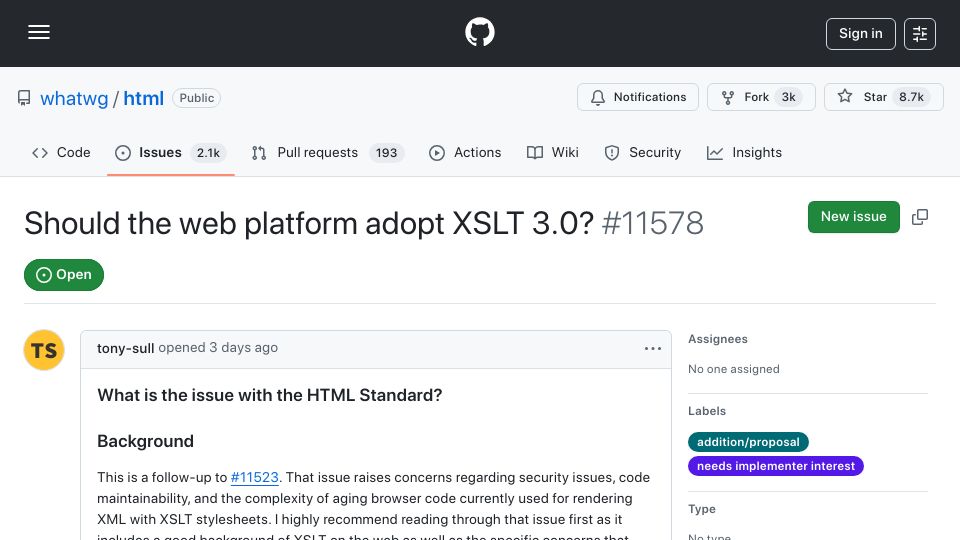Follow the #11523 issue link
The image size is (960, 540).
[x=254, y=478]
